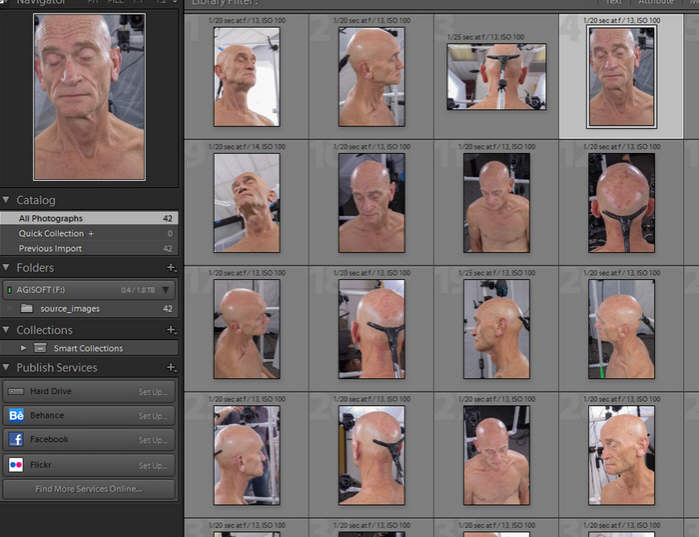Select third-row thumbnail with green light at bottom

pos(621,329)
